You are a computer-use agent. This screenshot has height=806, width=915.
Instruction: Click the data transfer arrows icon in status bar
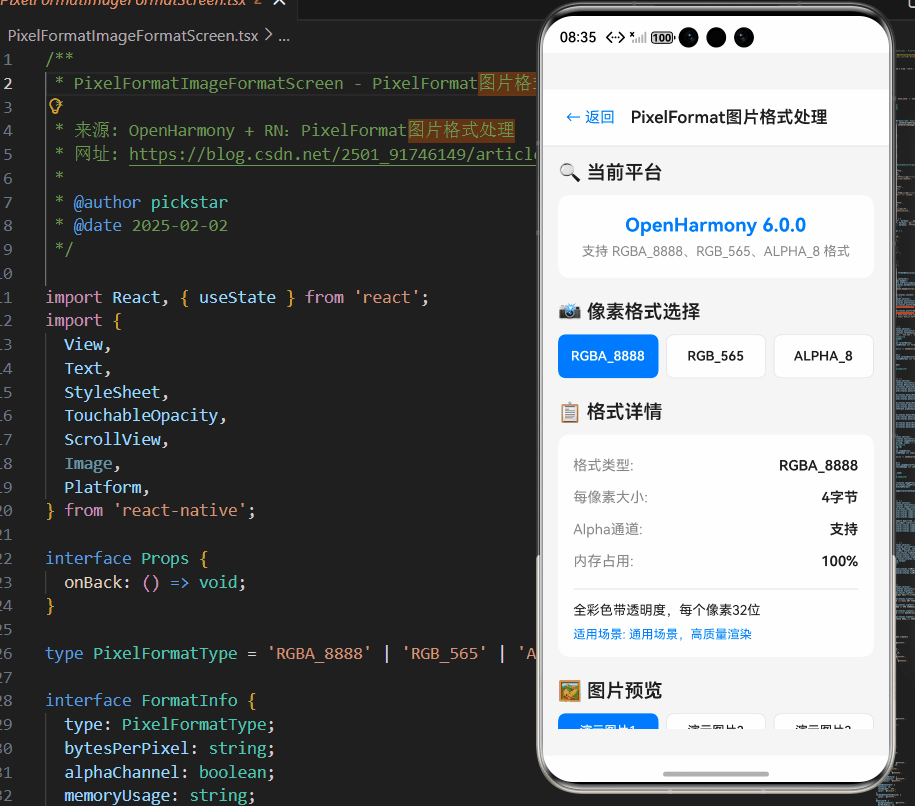615,38
